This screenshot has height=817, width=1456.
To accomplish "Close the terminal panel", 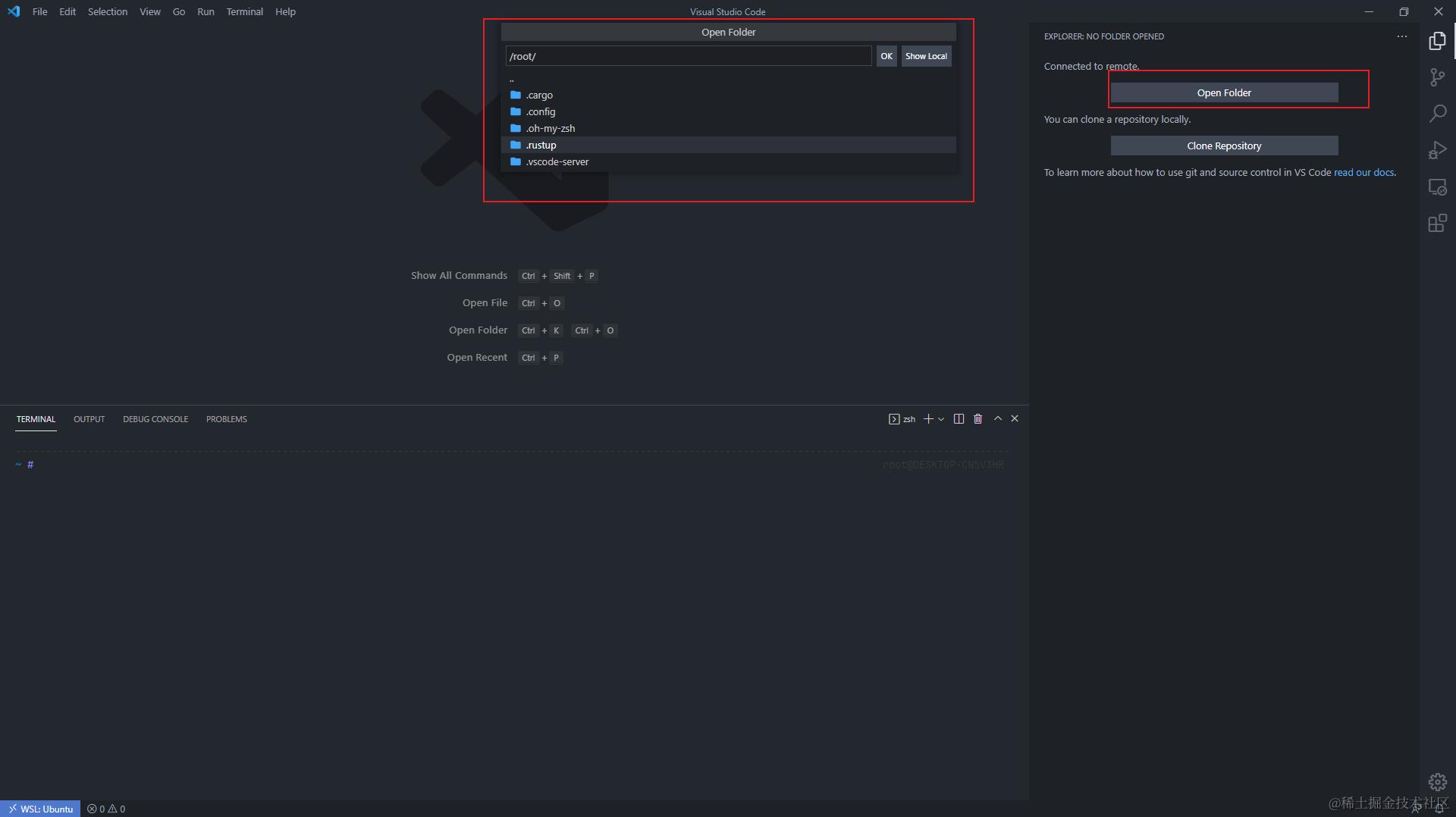I will pos(1015,418).
